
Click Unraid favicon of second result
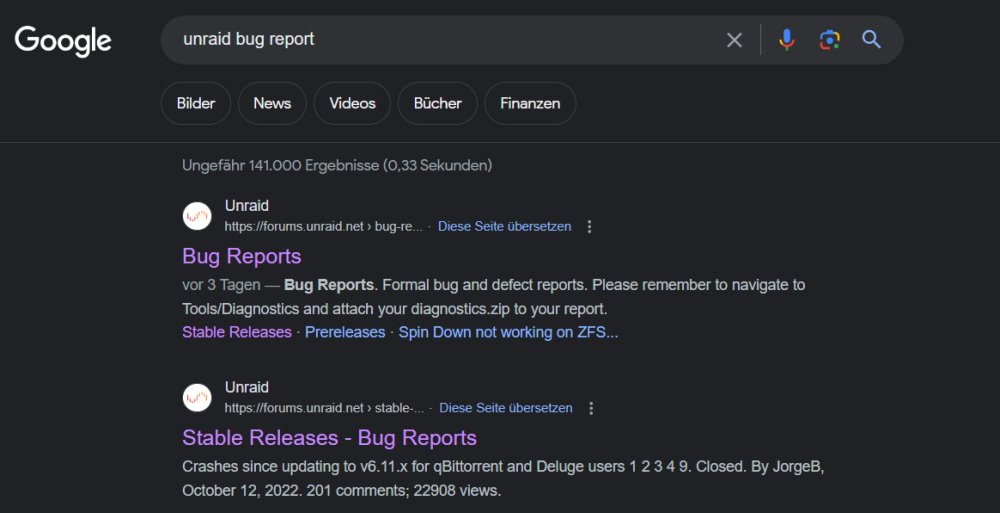tap(197, 398)
